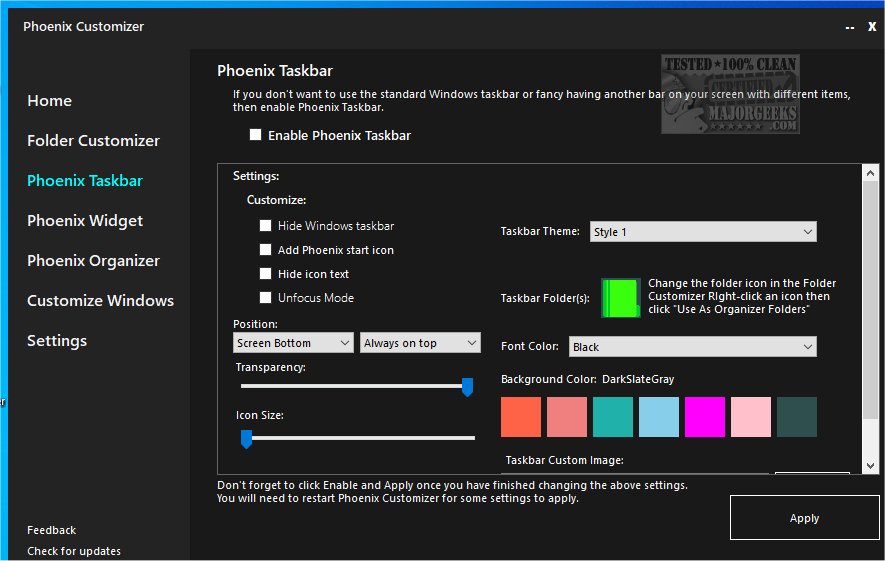Toggle Add Phoenix start icon checkbox
Screen dimensions: 885x561
coord(266,250)
